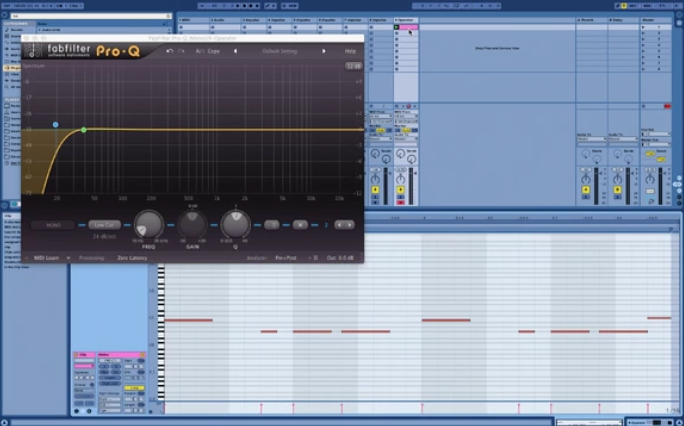Change the 12 dB display range
Viewport: 684px width, 426px height.
353,66
